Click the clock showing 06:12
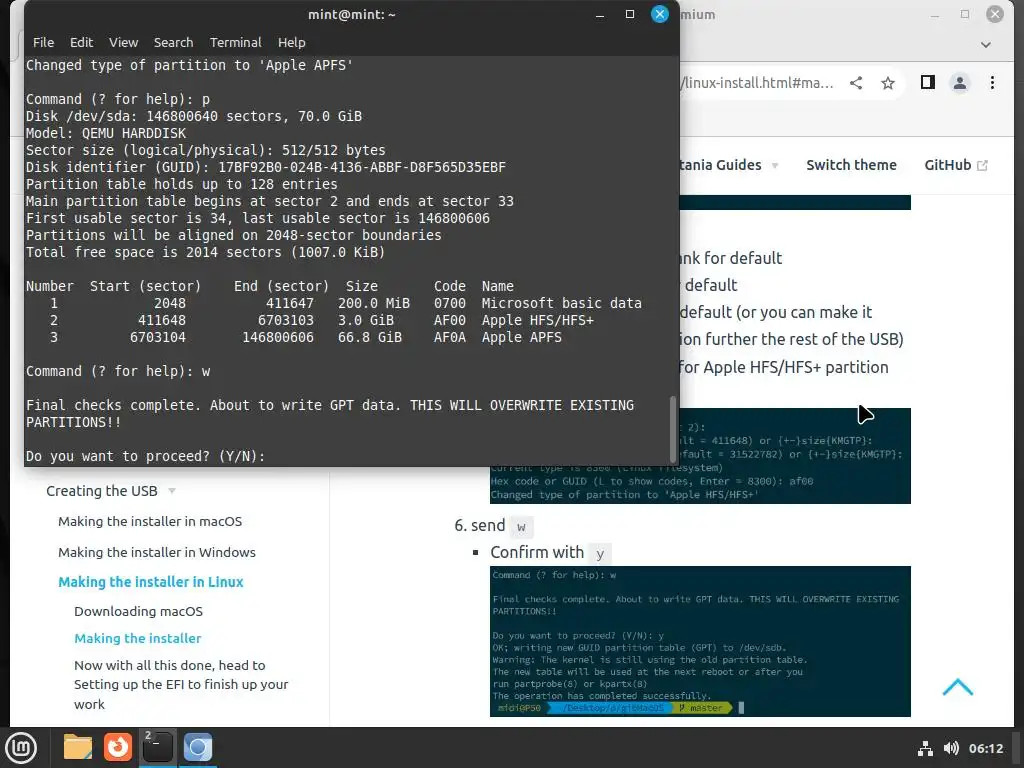This screenshot has width=1024, height=768. 985,748
